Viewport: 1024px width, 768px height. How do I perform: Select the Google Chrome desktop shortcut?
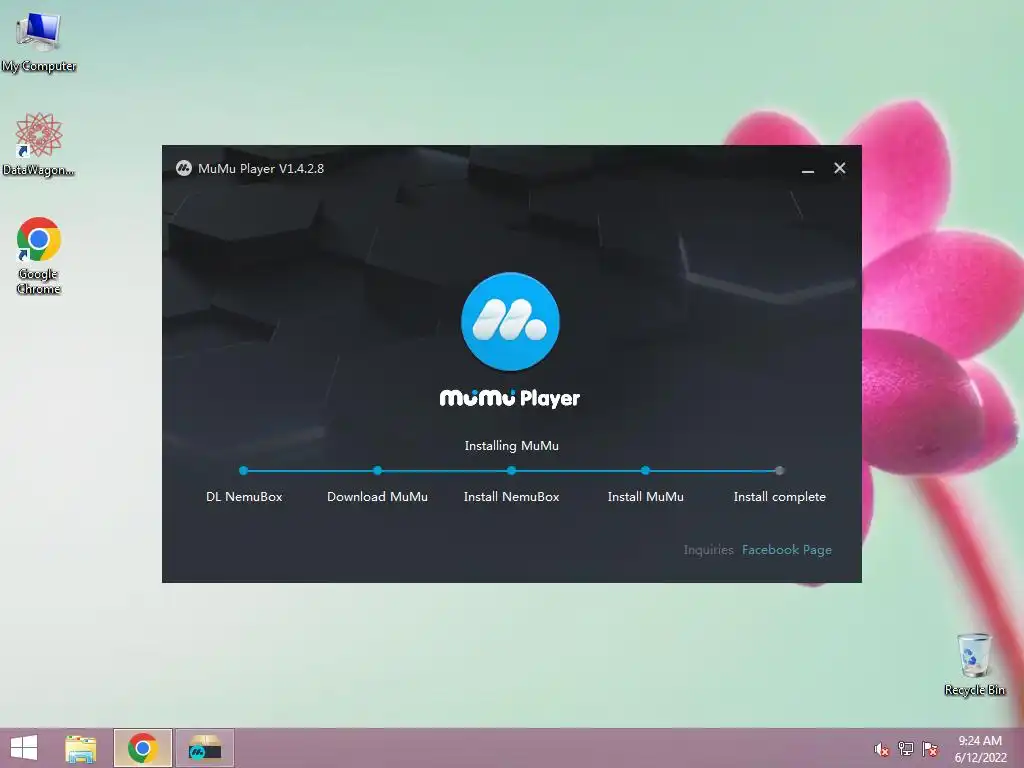click(x=39, y=255)
